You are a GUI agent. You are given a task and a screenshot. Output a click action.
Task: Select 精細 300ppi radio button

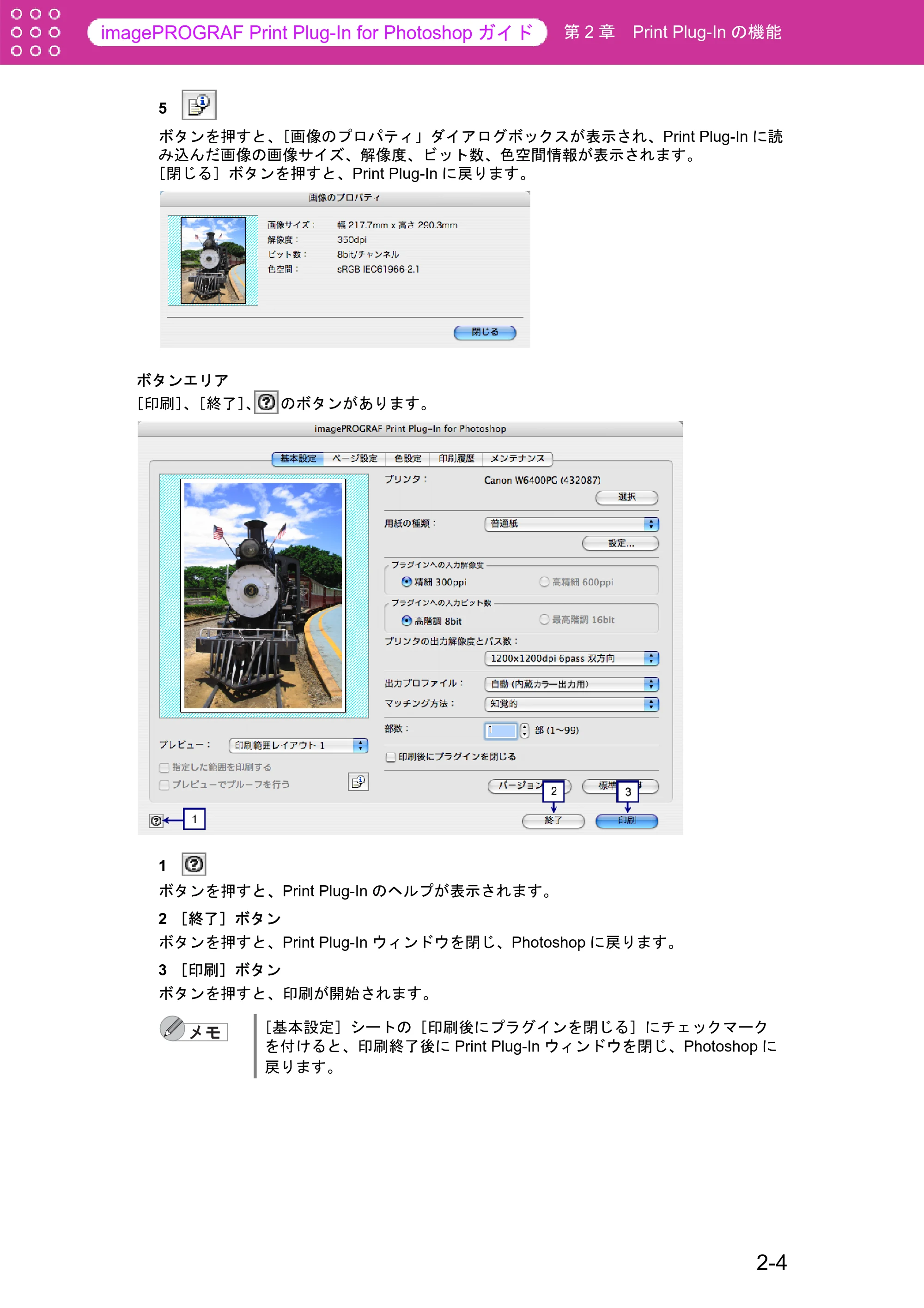tap(407, 582)
